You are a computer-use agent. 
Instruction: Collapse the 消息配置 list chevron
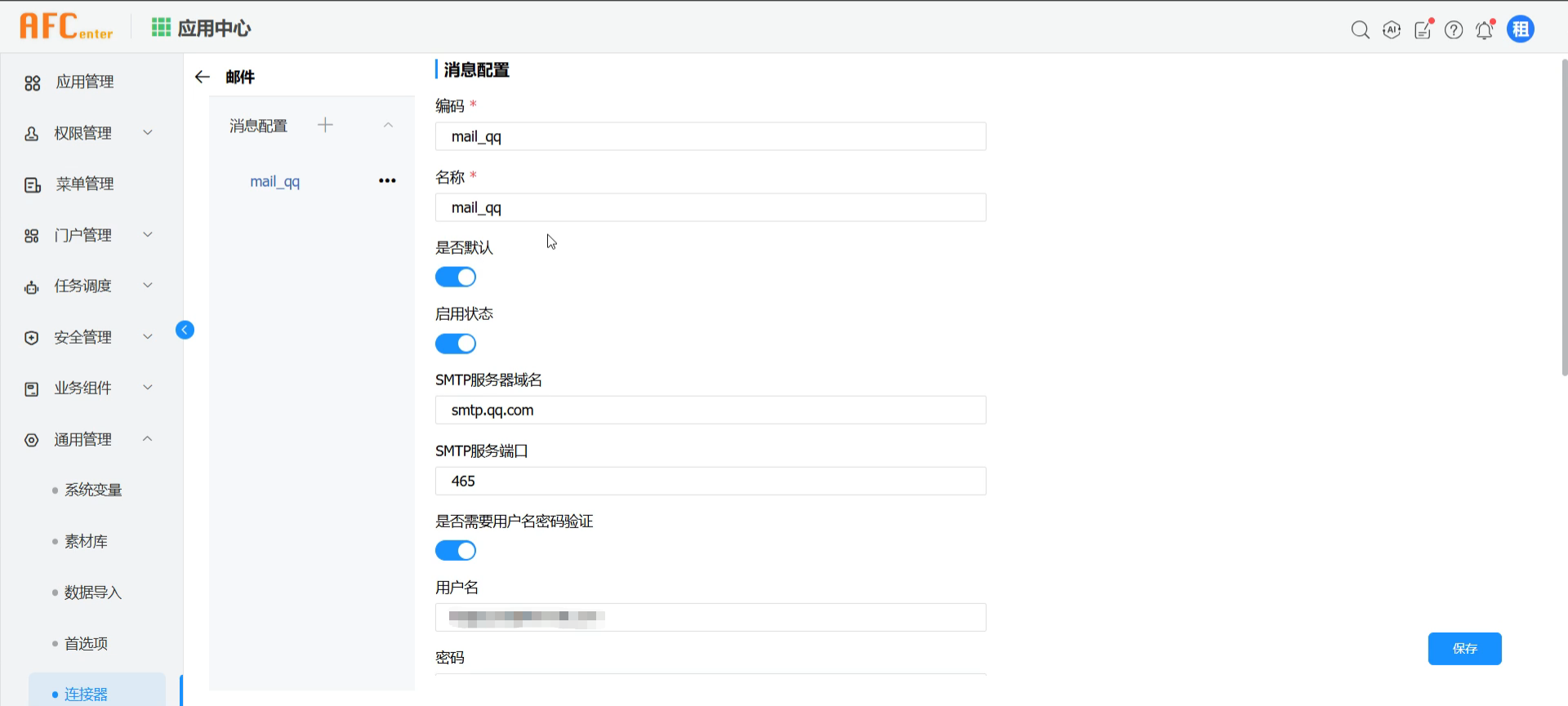389,125
